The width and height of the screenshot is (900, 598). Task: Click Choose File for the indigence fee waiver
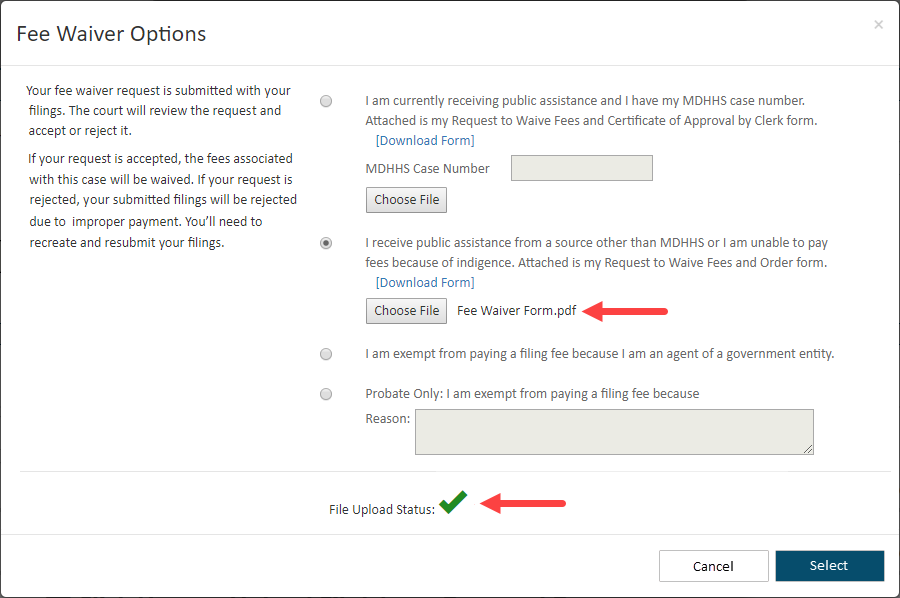point(406,311)
